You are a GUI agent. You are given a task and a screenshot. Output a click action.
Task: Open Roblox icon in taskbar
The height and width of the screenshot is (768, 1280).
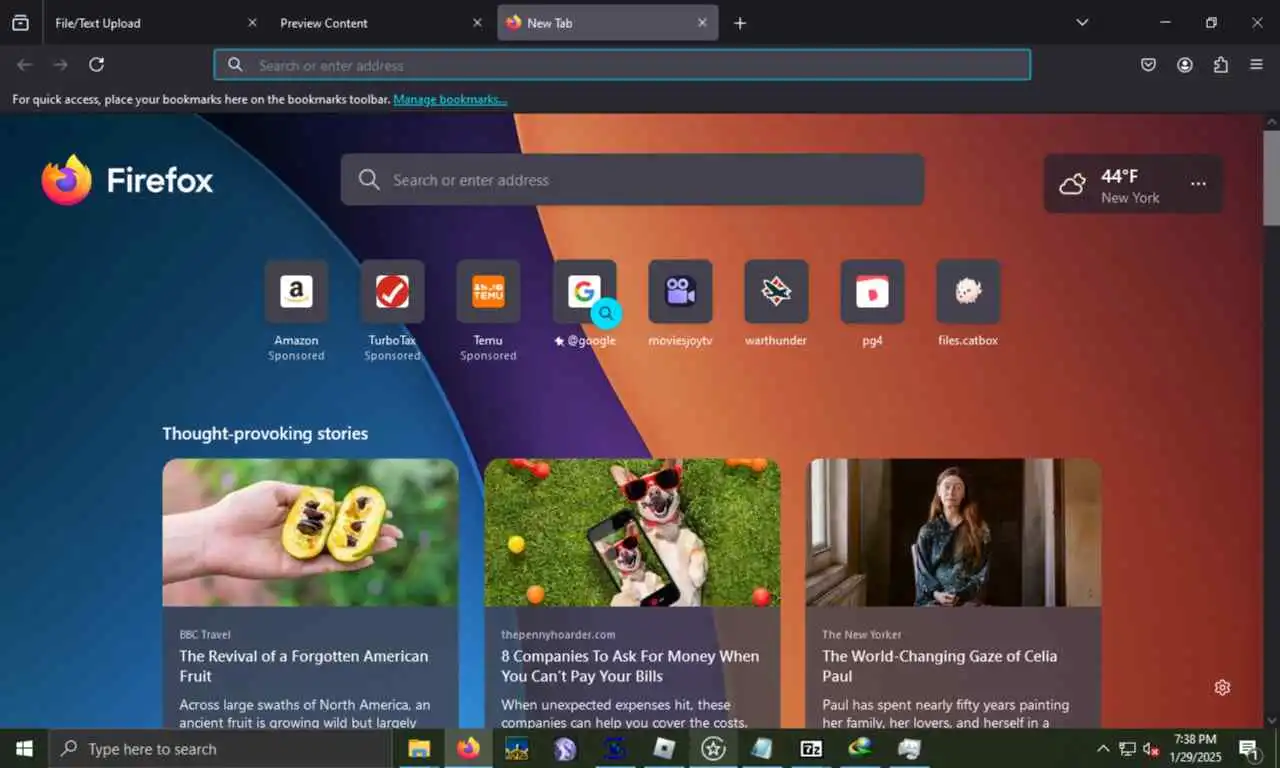pos(664,748)
